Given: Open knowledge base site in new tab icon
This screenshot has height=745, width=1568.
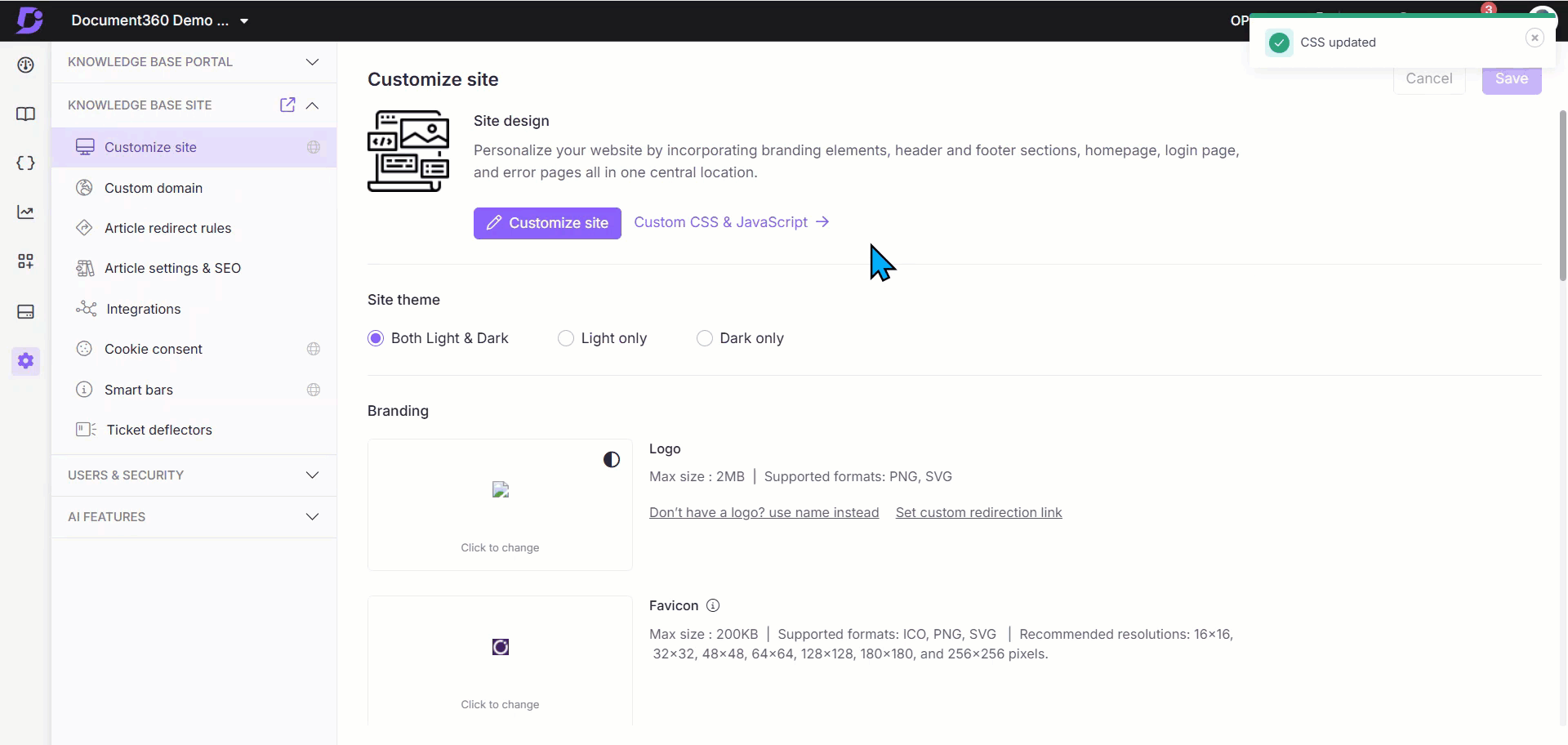Looking at the screenshot, I should pyautogui.click(x=287, y=105).
